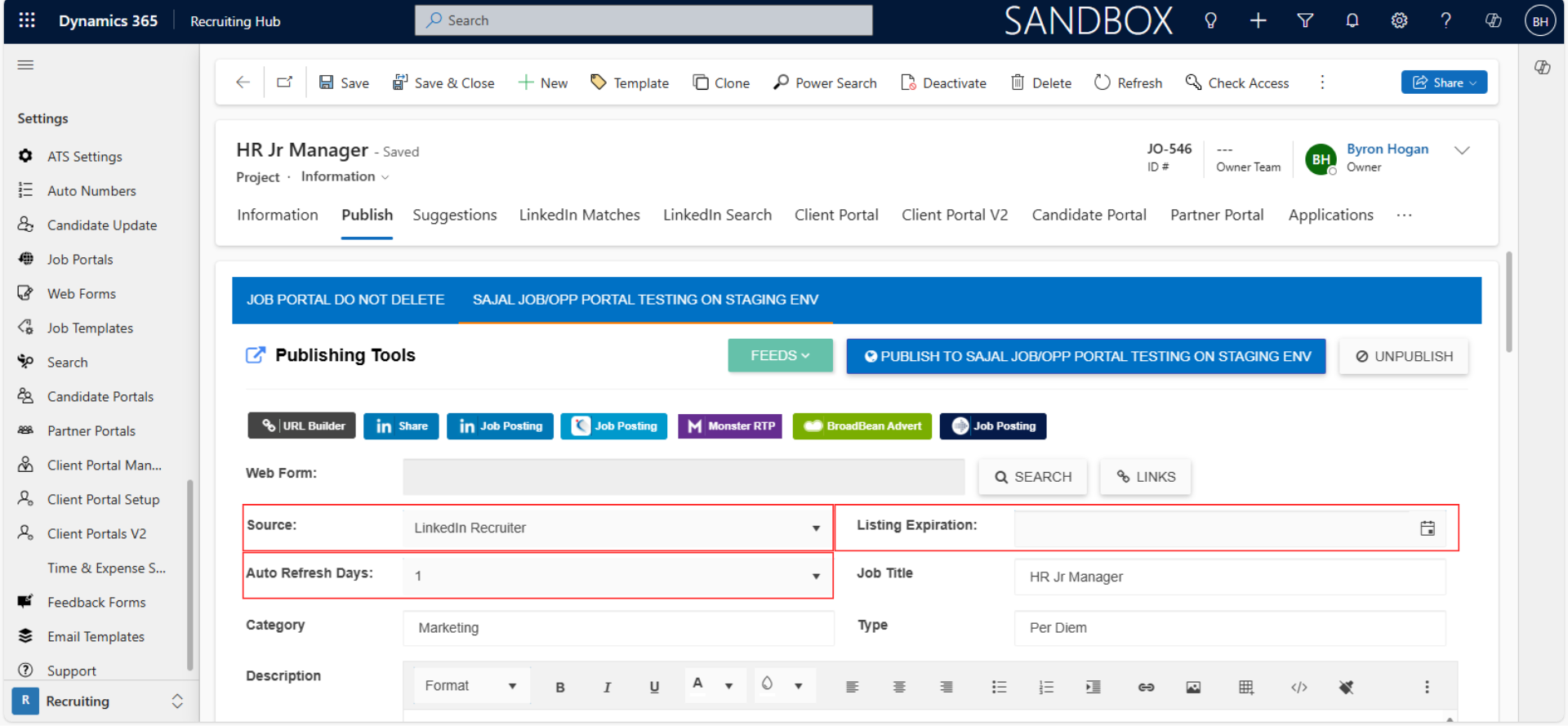Open the Information form selector dropdown

point(345,176)
